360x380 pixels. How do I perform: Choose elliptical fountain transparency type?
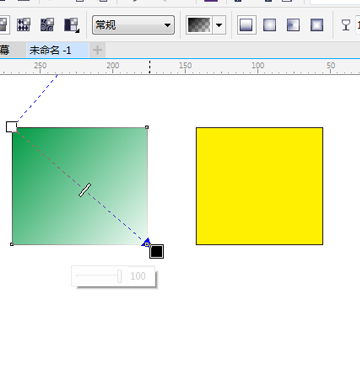click(269, 25)
